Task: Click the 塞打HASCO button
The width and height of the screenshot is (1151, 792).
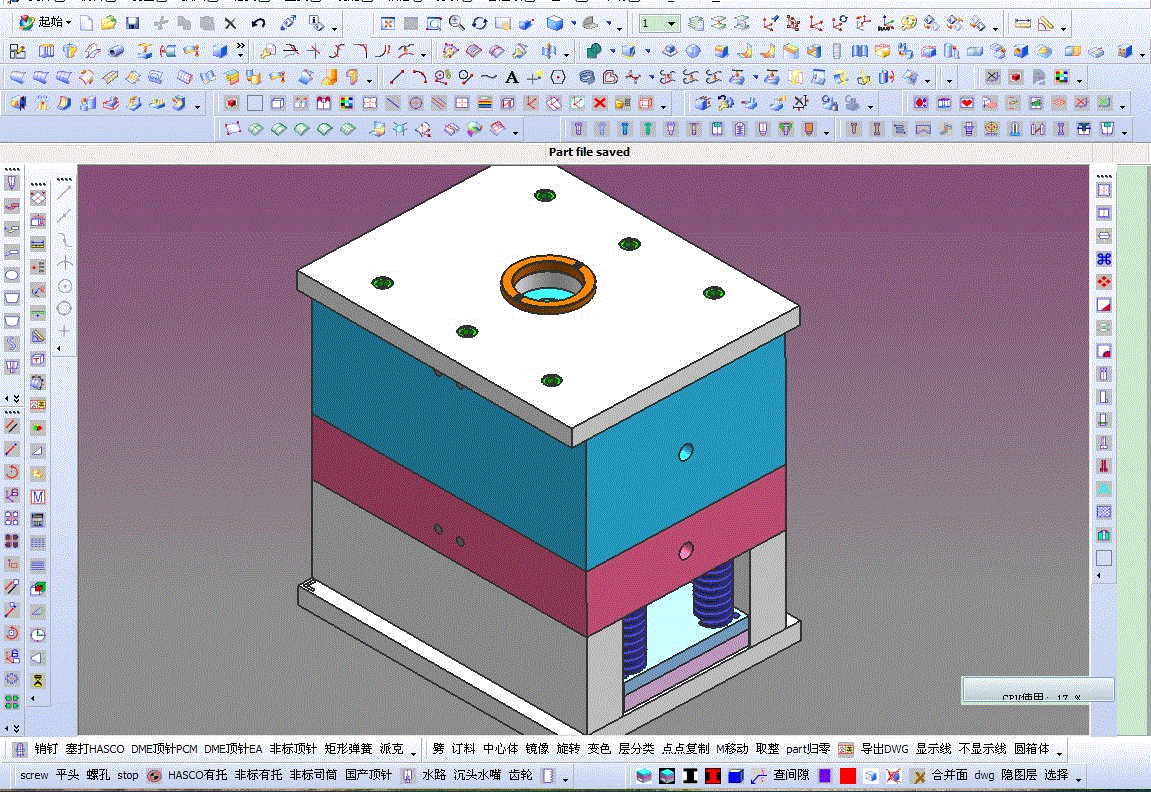Action: point(95,749)
